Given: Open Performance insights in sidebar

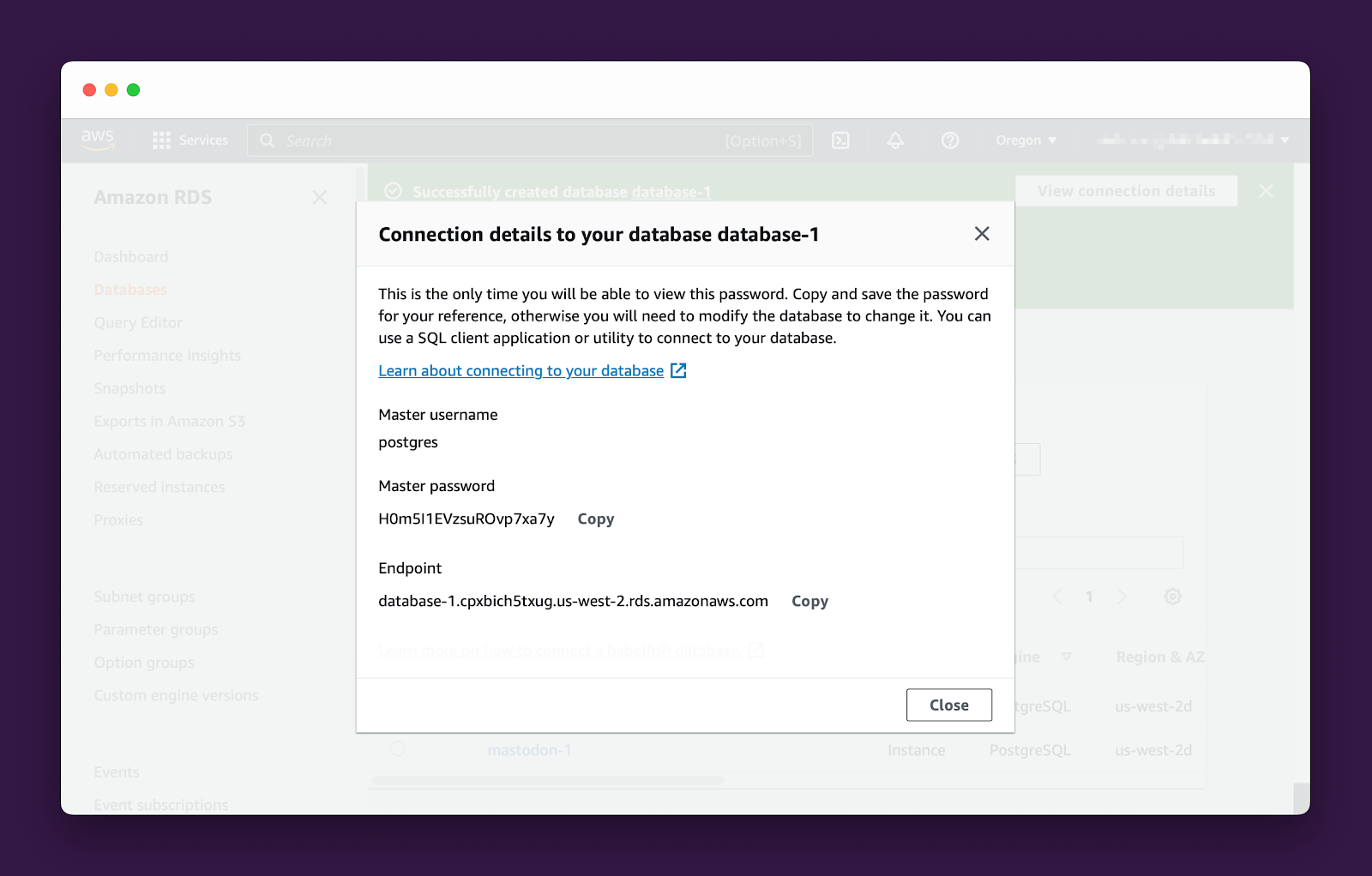Looking at the screenshot, I should 167,356.
